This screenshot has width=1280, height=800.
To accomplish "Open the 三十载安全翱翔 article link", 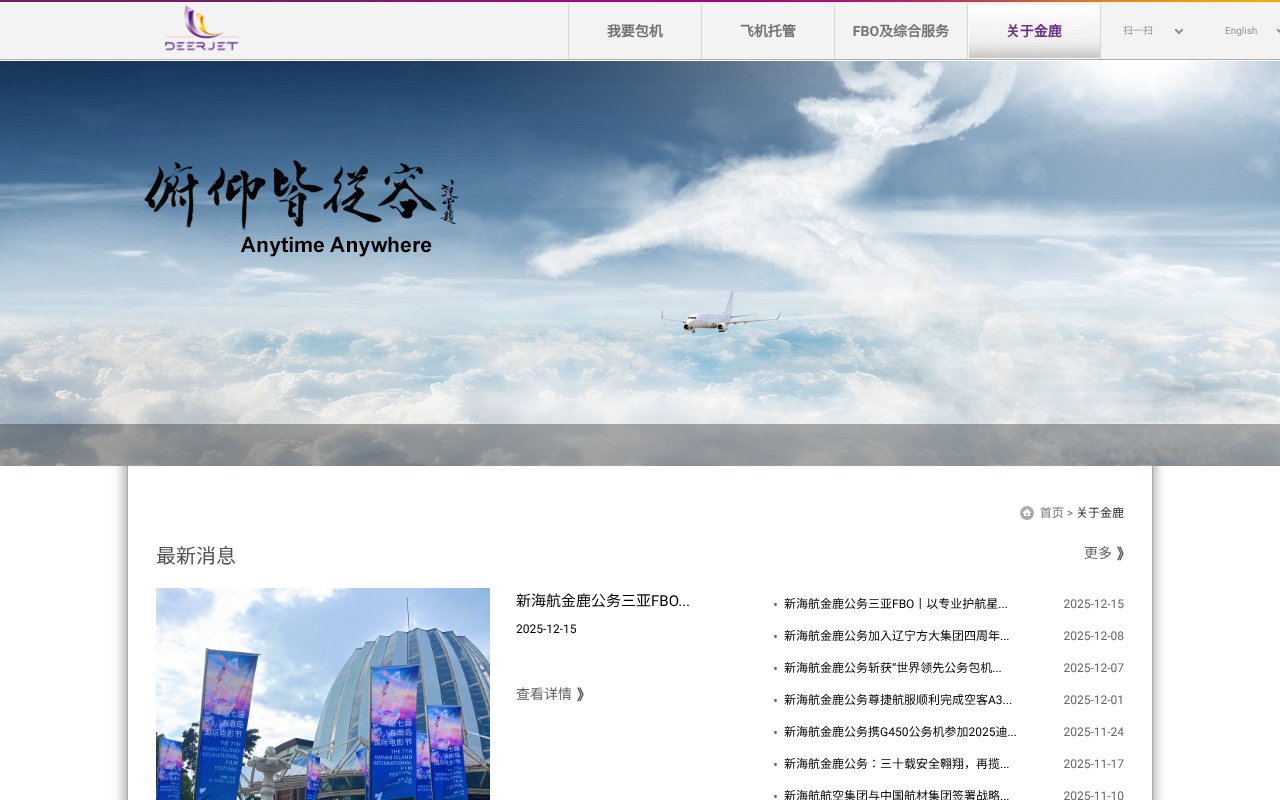I will pyautogui.click(x=893, y=763).
